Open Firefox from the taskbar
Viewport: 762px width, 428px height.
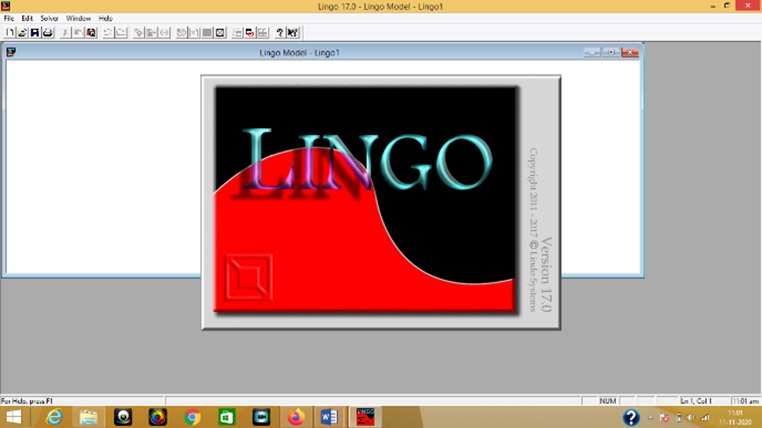295,417
